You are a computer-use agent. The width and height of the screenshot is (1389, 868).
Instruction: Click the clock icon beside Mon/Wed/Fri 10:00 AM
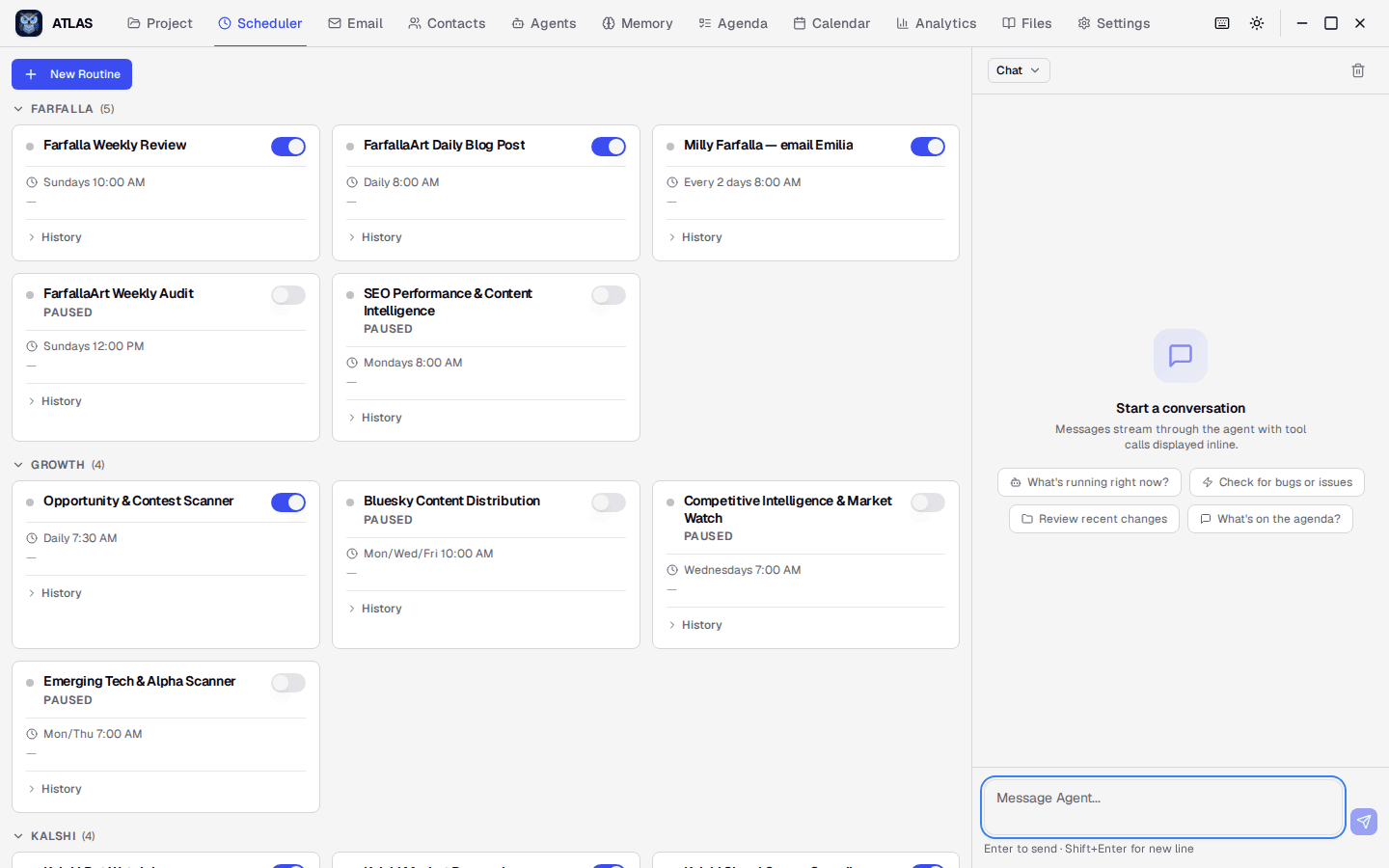(352, 554)
